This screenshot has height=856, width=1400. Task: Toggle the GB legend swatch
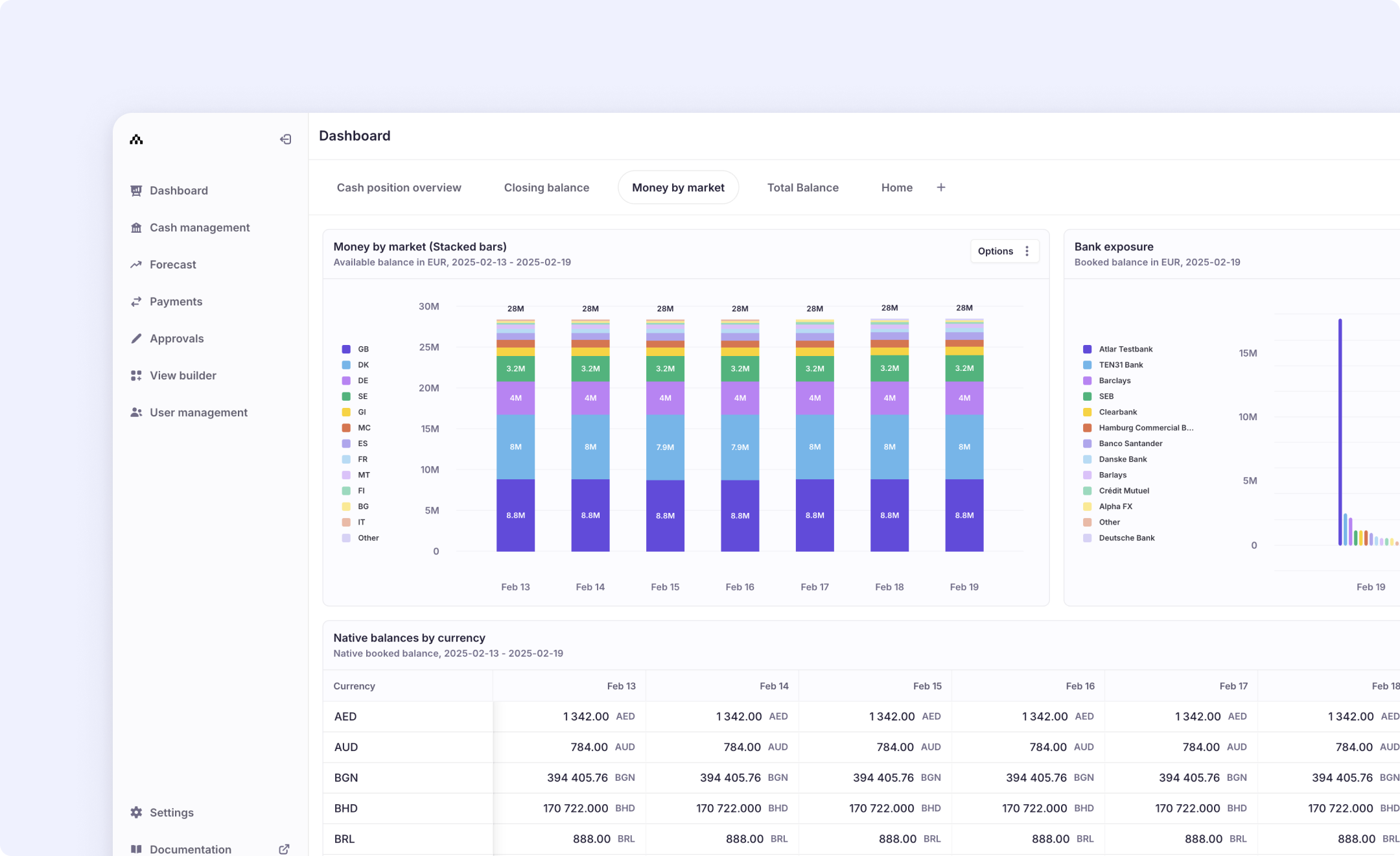[346, 349]
